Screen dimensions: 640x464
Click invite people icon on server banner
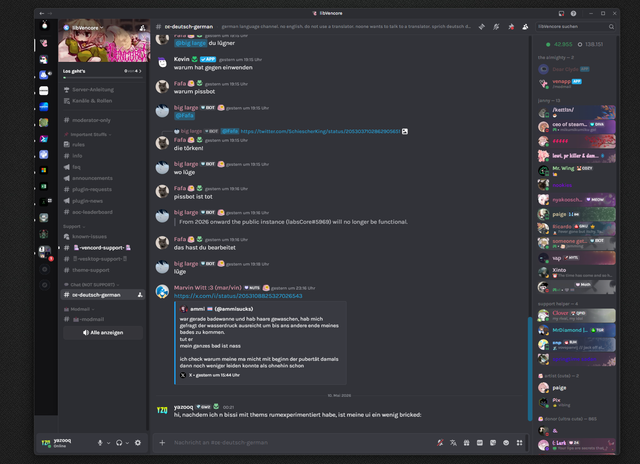[x=142, y=28]
